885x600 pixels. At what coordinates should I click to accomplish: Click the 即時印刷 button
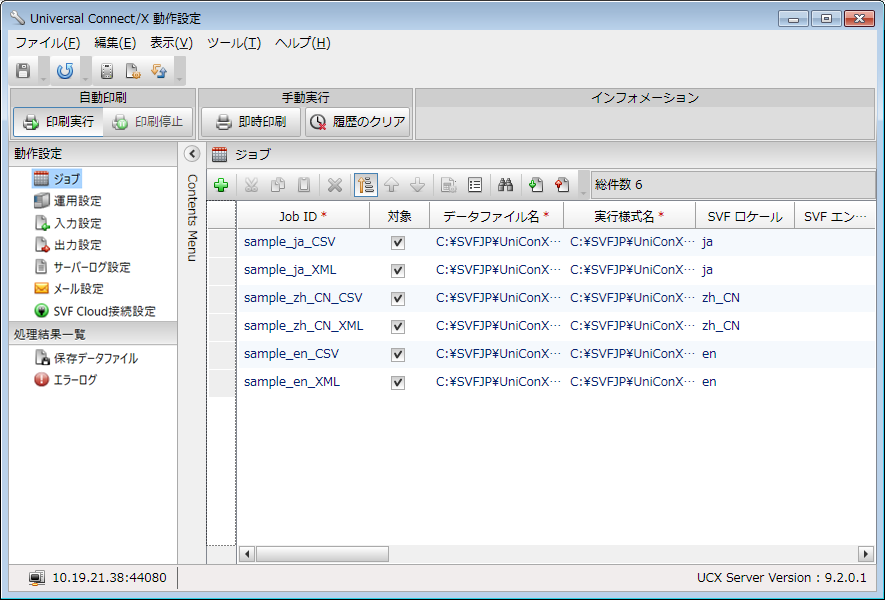tap(251, 122)
